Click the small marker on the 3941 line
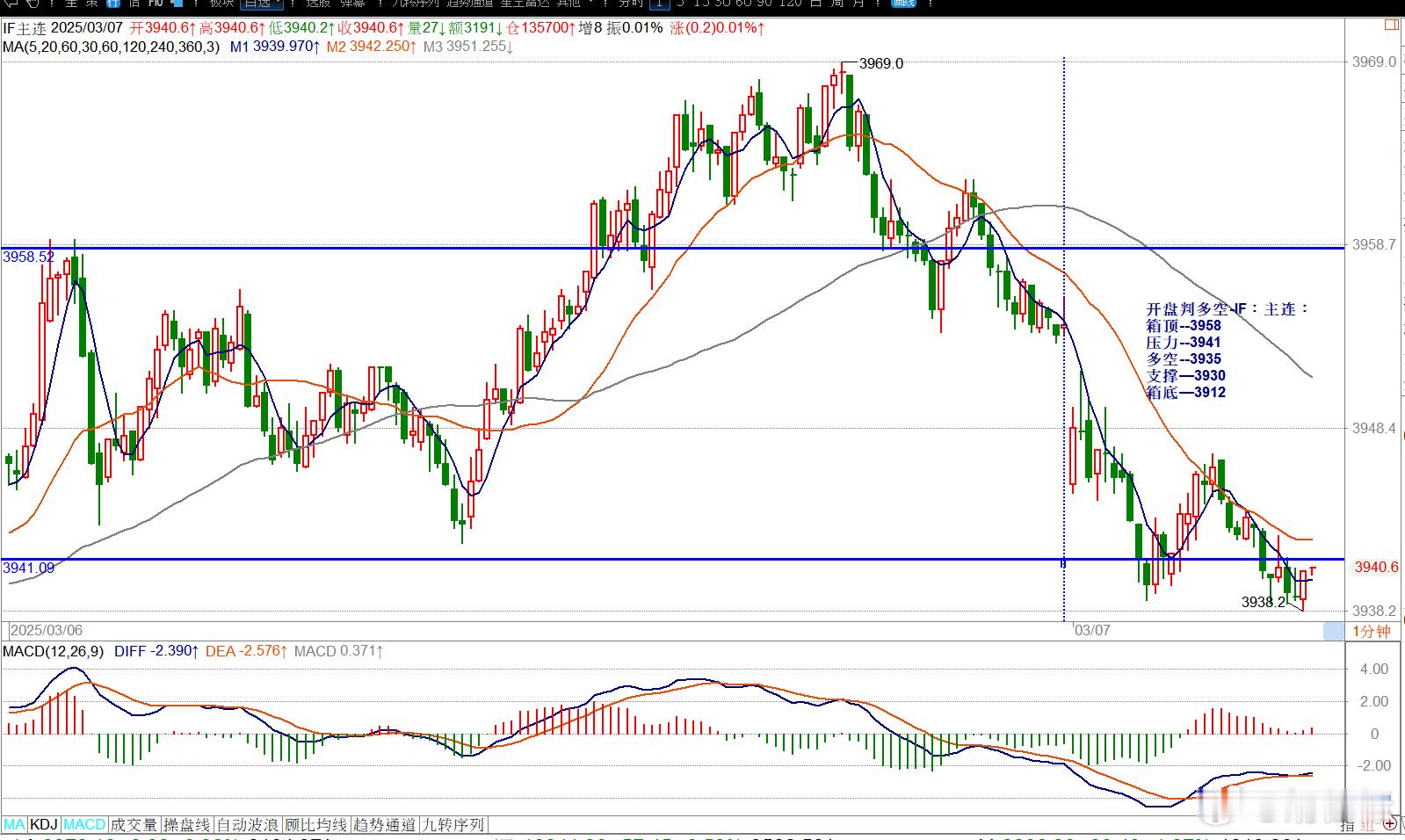1405x840 pixels. [1064, 562]
